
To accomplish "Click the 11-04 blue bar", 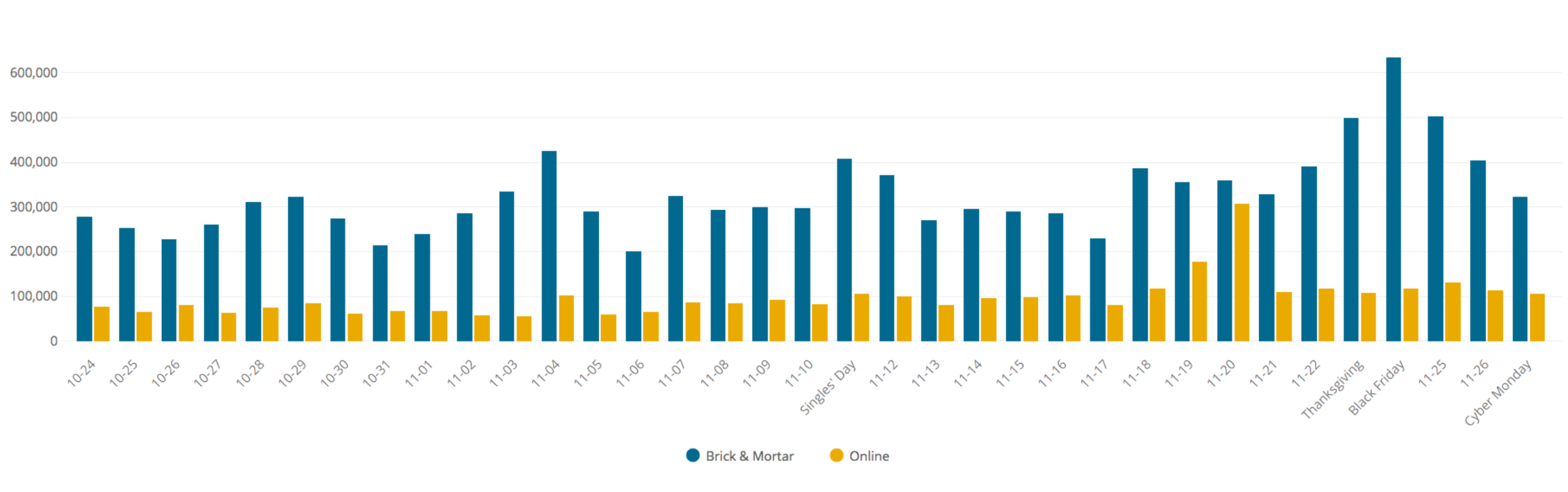I will pos(549,246).
